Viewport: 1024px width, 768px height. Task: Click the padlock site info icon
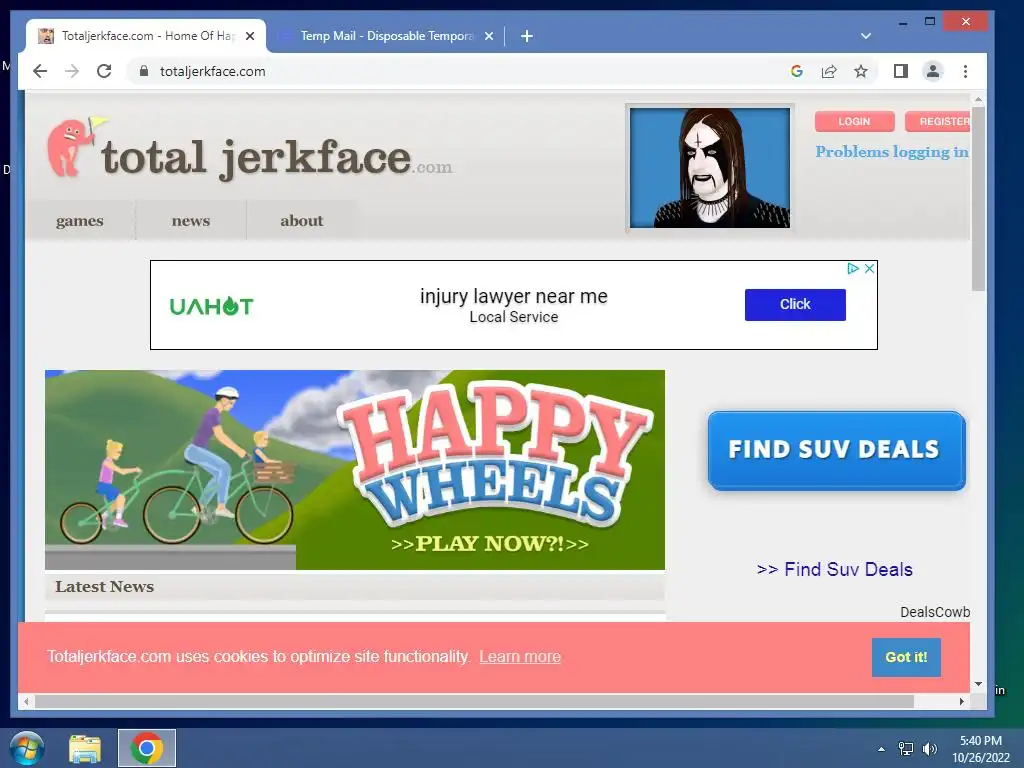pos(144,71)
